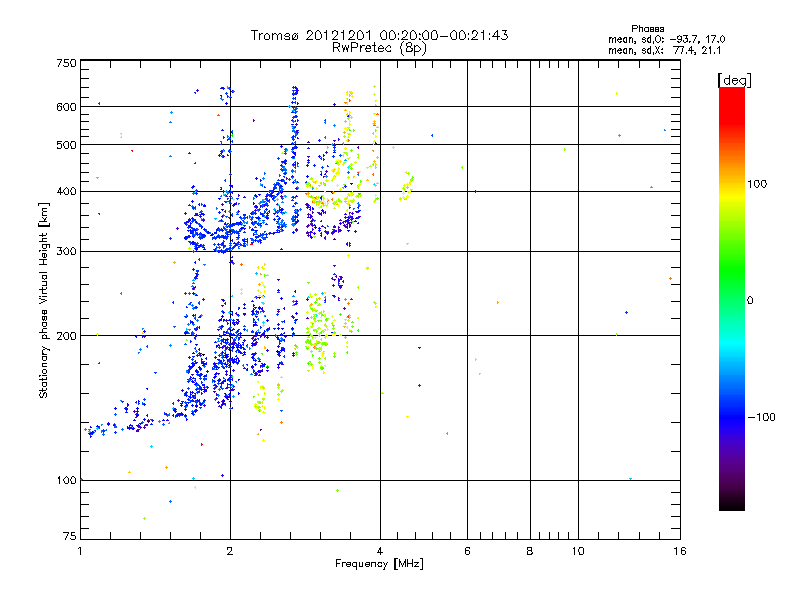Click the 'Stationary phase Virtual Height [km]' axis title
Image resolution: width=800 pixels, height=600 pixels.
(44, 300)
